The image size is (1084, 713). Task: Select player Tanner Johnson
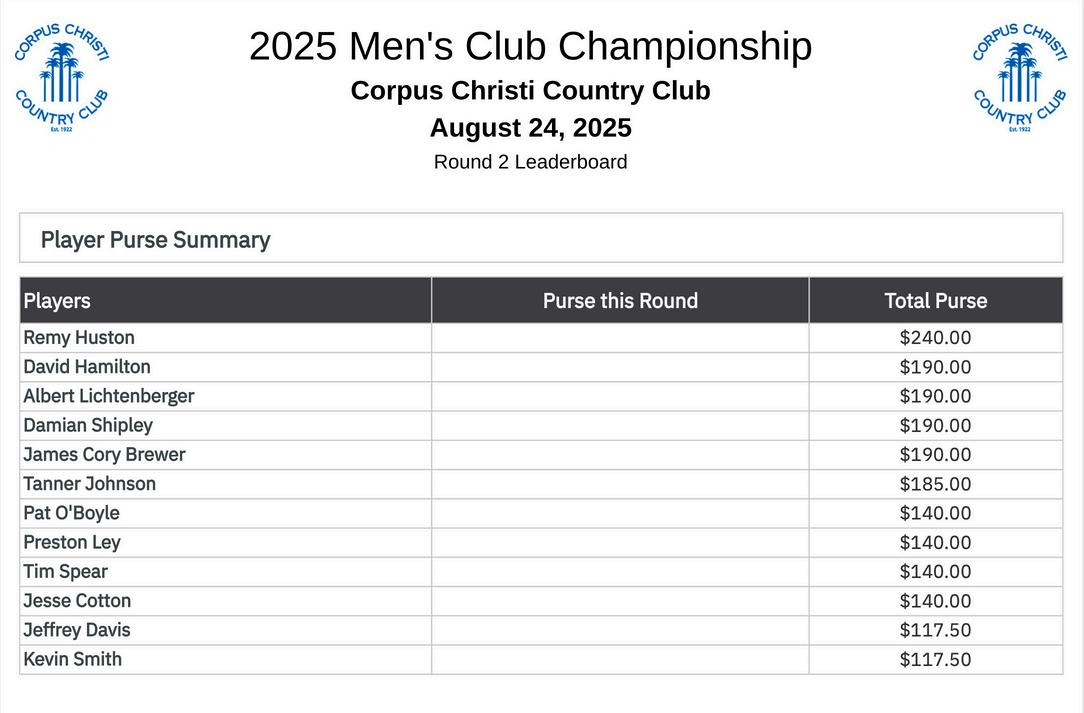click(89, 483)
